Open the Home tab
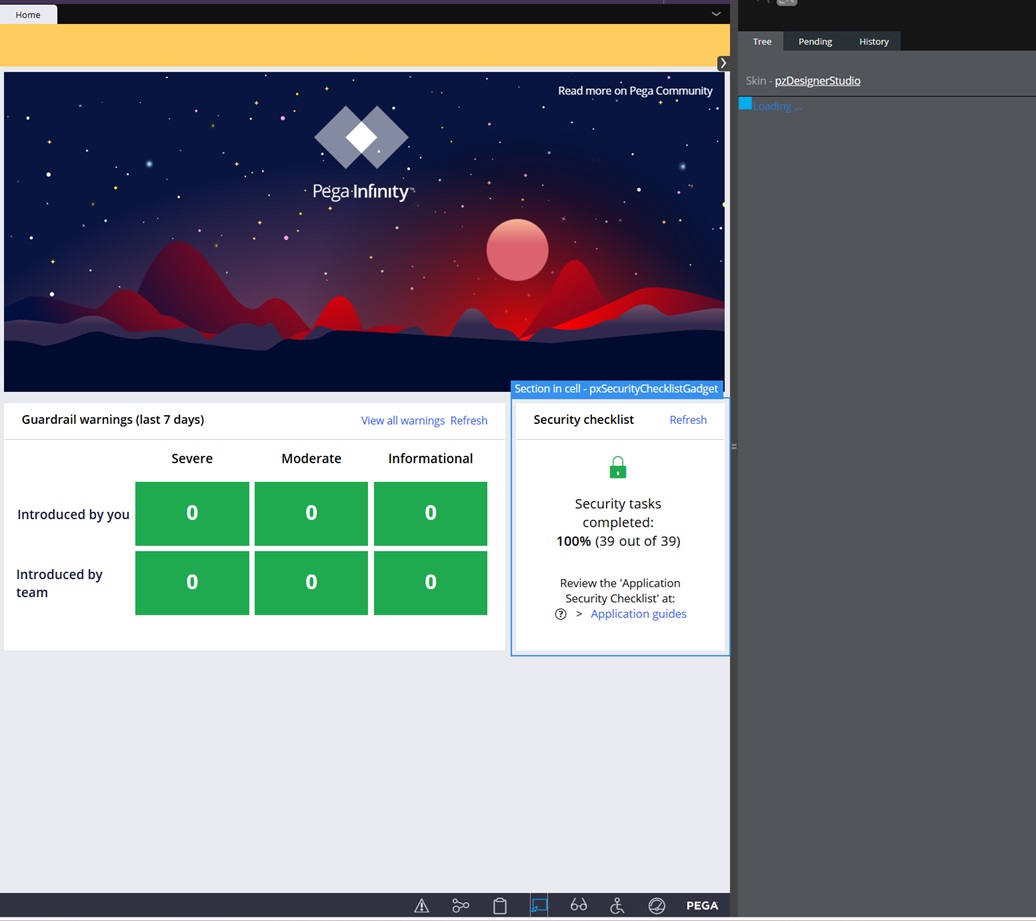1036x921 pixels. coord(28,15)
